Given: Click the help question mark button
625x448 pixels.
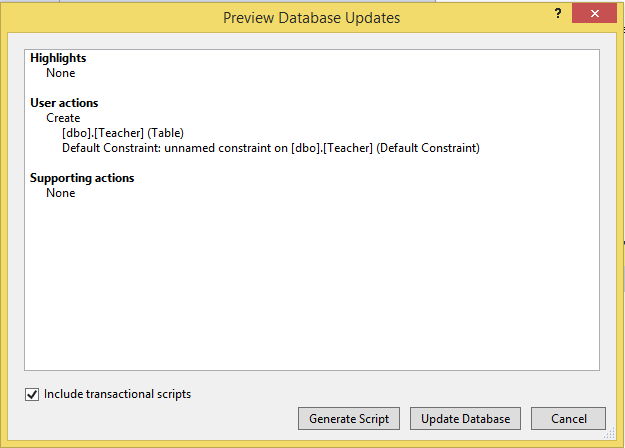Looking at the screenshot, I should 558,14.
